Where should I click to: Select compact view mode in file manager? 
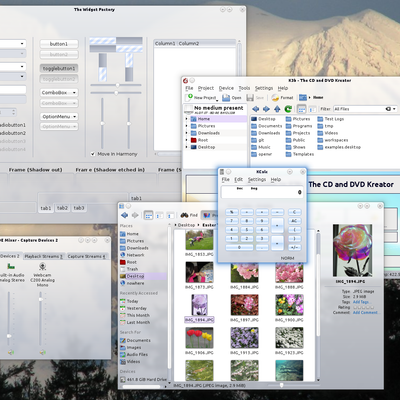(160, 215)
